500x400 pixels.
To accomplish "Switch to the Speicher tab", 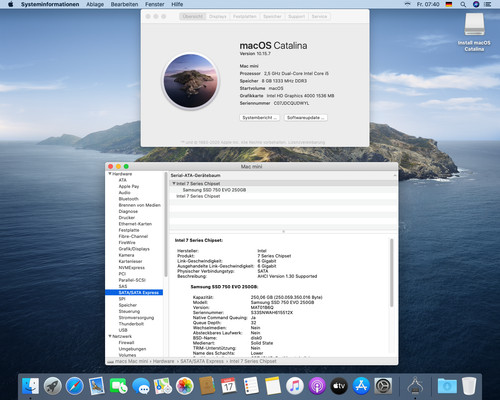I will click(x=272, y=16).
